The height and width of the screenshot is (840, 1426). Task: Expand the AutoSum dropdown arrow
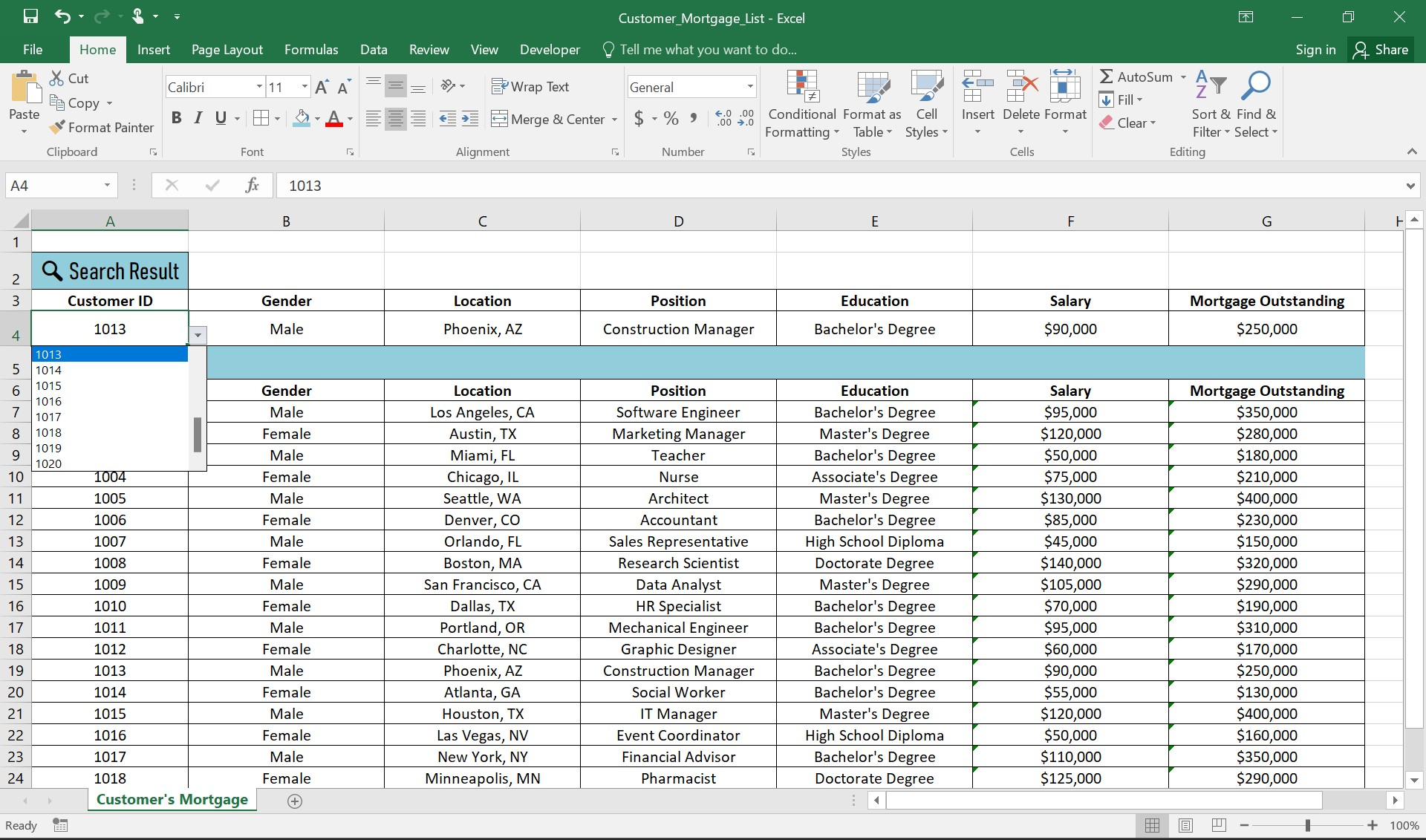click(x=1183, y=77)
